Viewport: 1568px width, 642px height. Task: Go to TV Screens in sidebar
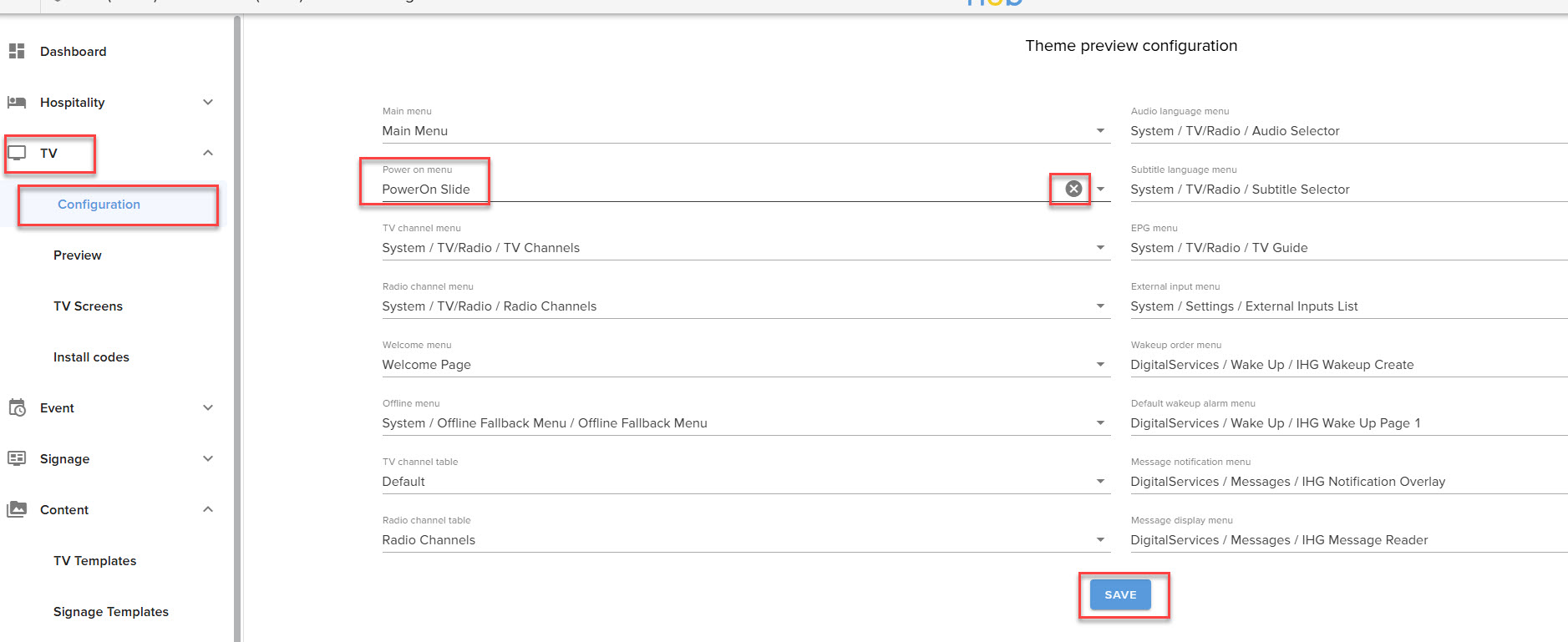coord(88,306)
